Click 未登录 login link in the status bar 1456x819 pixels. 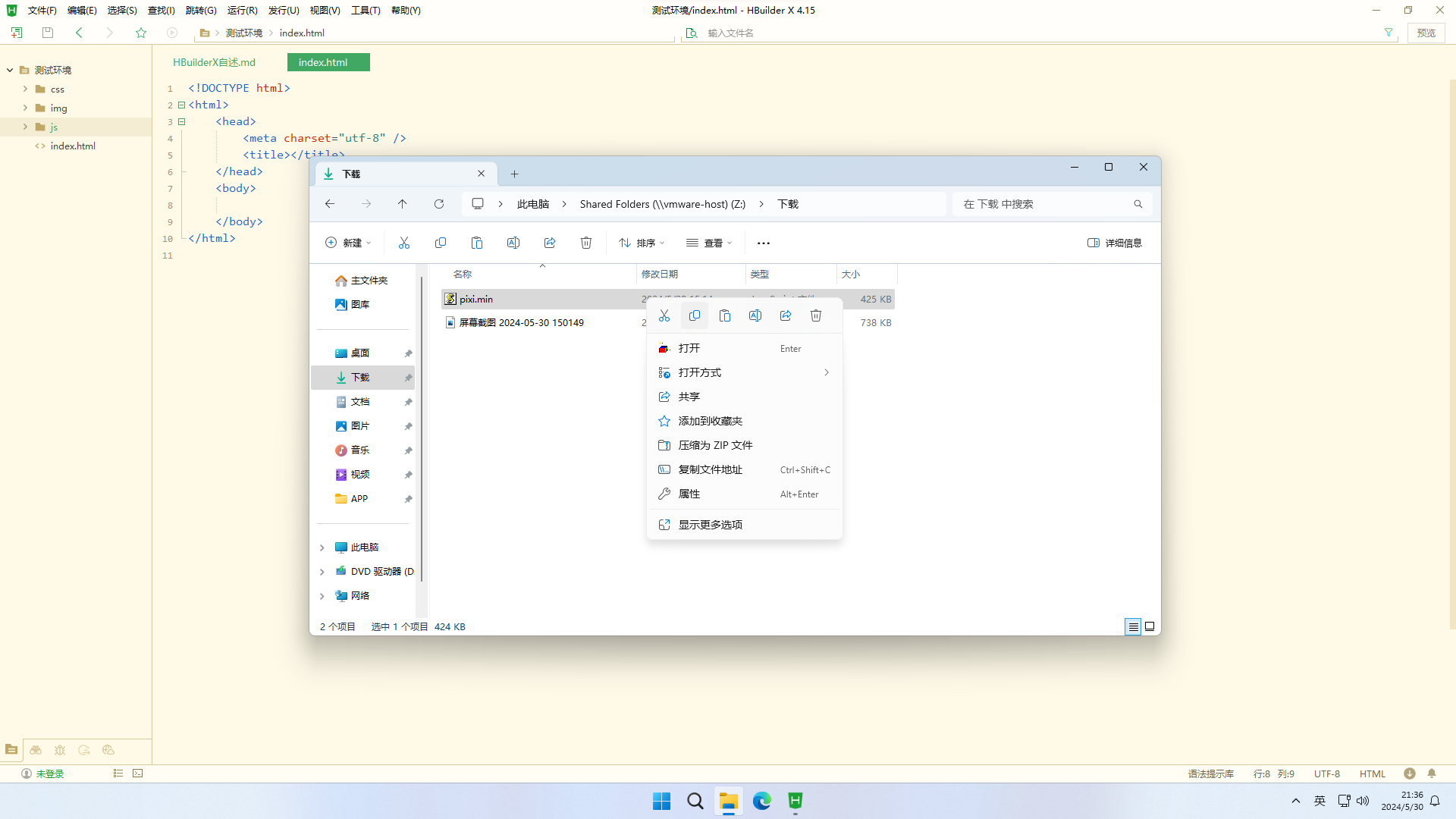[x=50, y=773]
